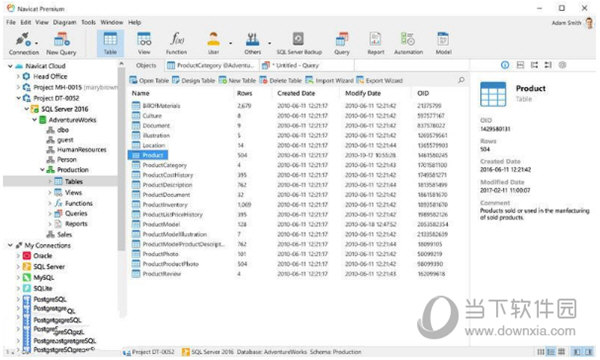Image resolution: width=600 pixels, height=360 pixels.
Task: Switch to the ProductCategory @Adventu... tab
Action: (212, 65)
